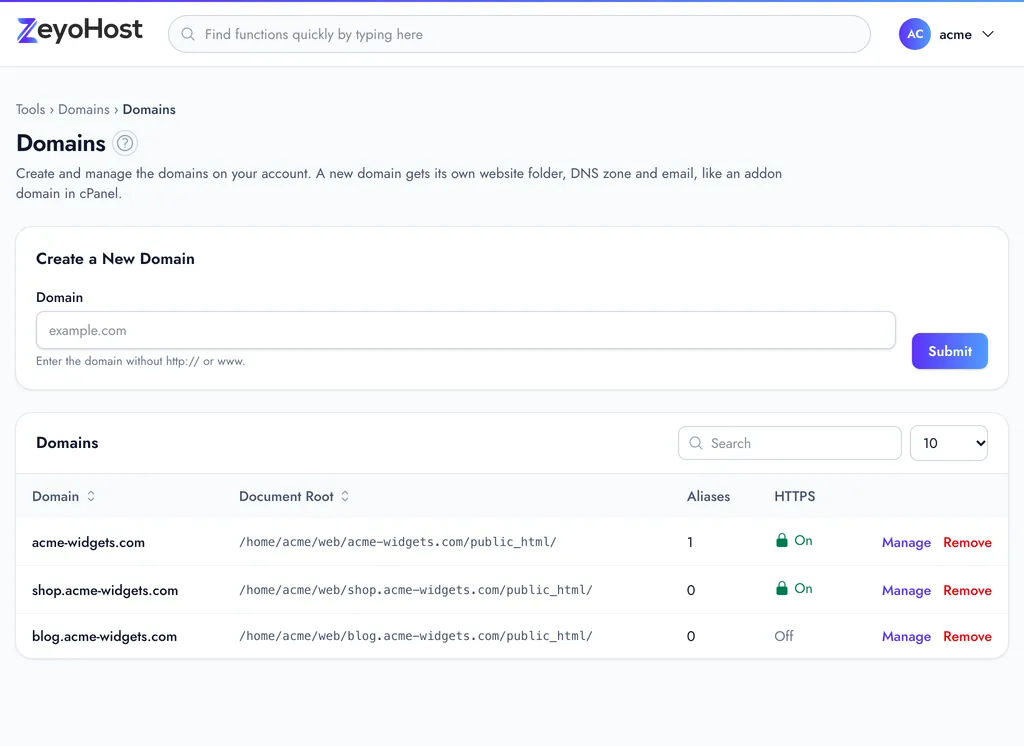
Task: Click the green lock icon for shop.acme-widgets.com
Action: coord(781,588)
